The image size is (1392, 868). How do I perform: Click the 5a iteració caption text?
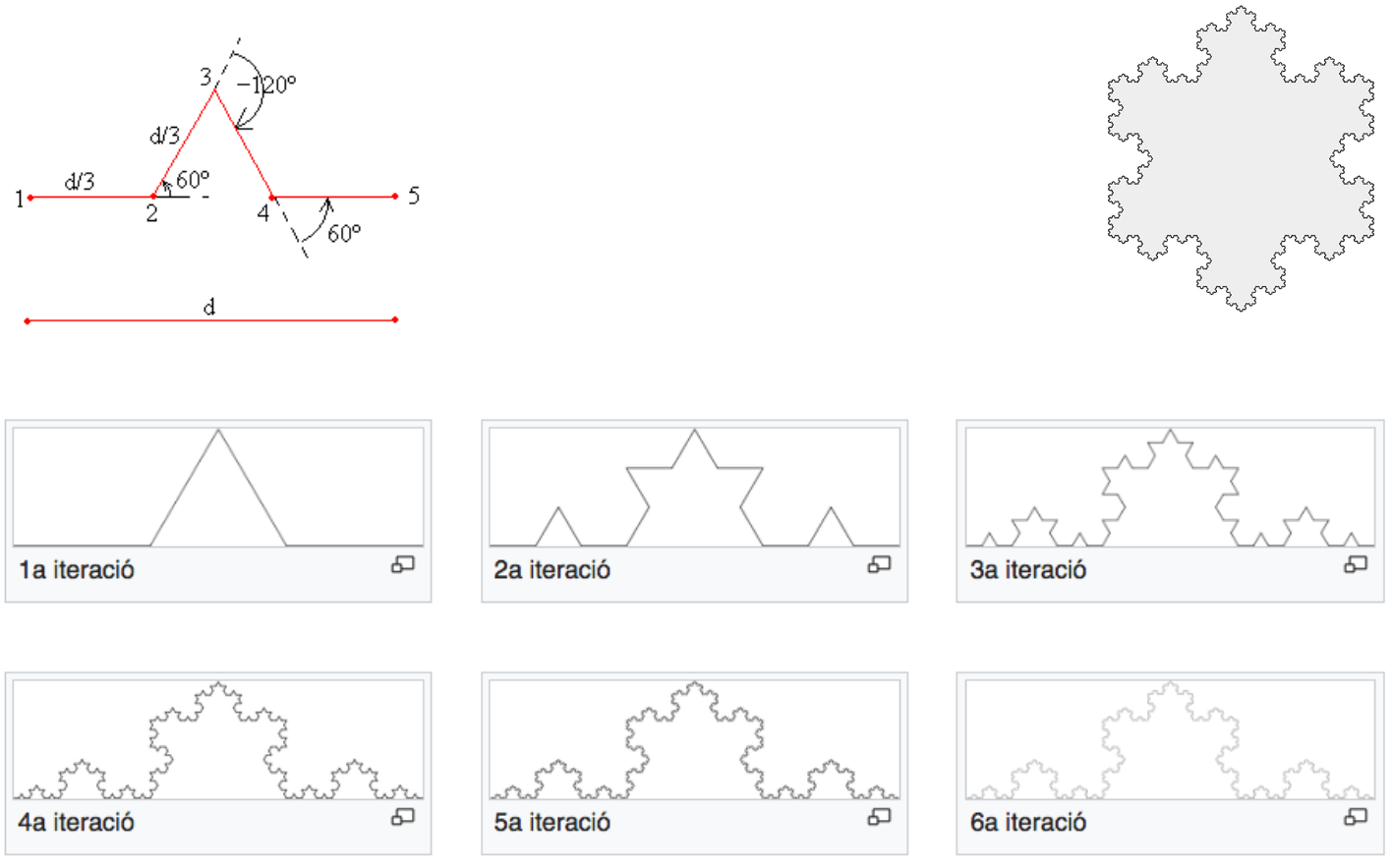(x=552, y=823)
